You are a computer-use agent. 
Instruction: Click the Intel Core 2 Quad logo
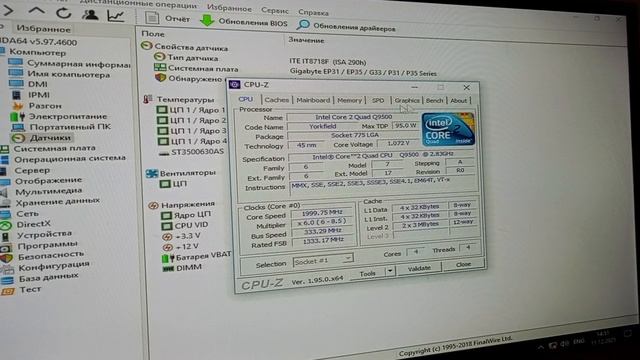448,129
